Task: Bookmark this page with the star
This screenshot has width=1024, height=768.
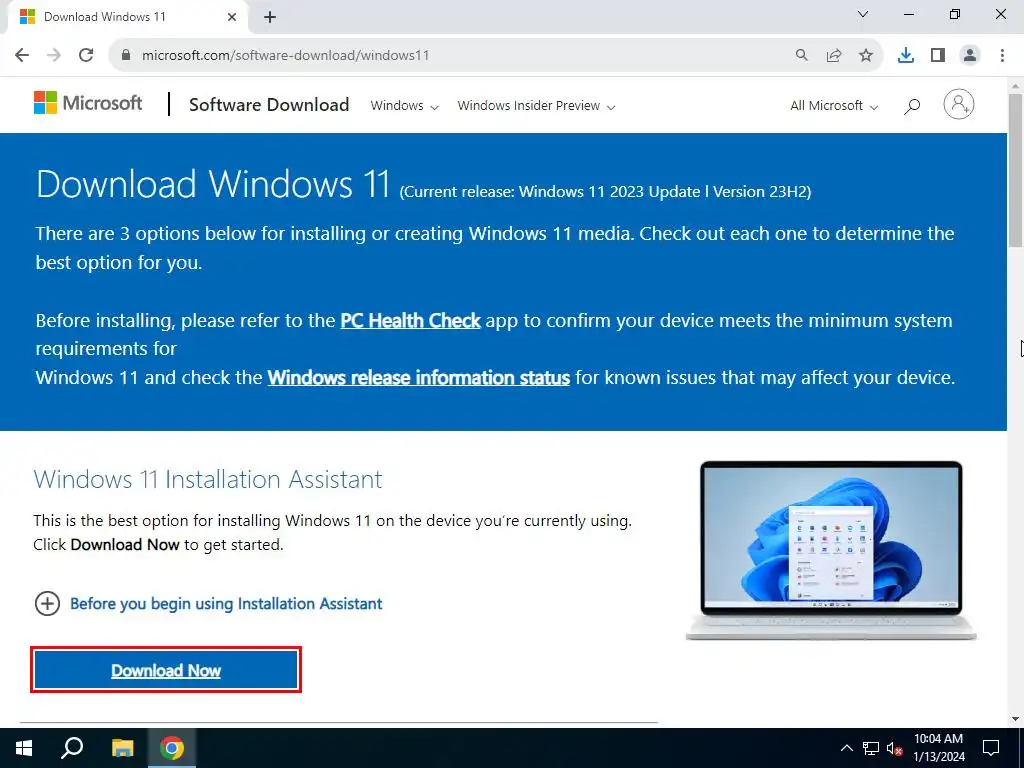Action: point(866,56)
